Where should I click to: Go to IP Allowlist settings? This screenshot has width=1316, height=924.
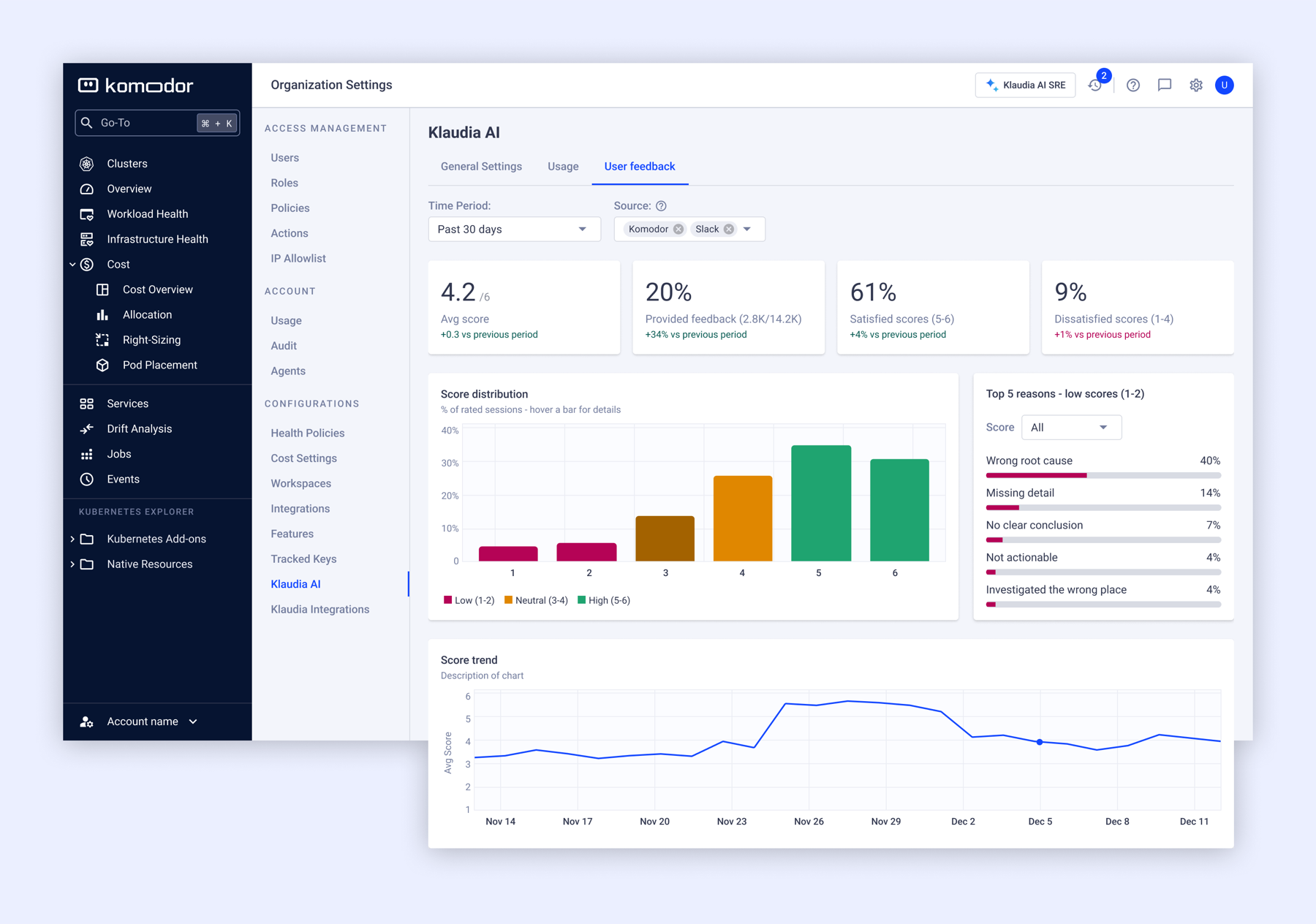coord(298,259)
